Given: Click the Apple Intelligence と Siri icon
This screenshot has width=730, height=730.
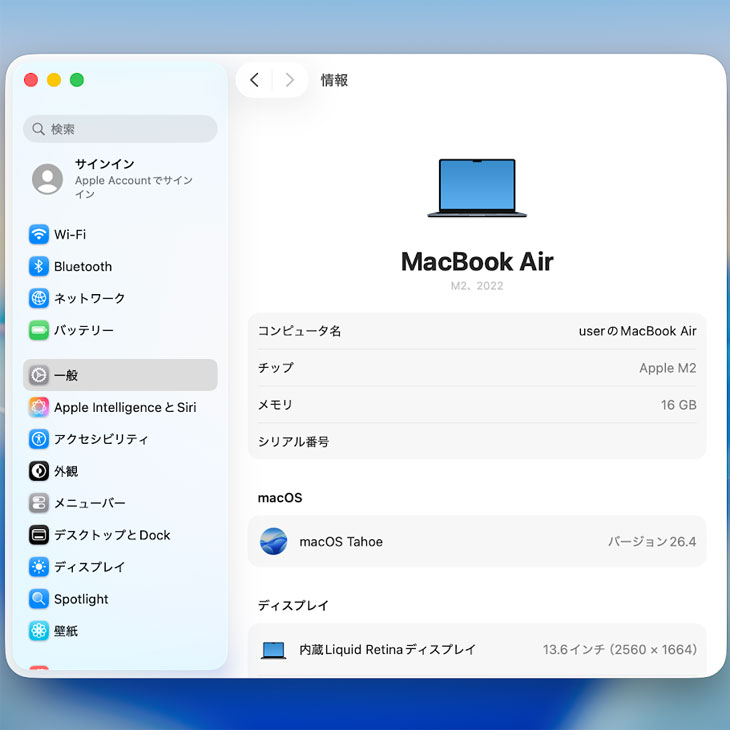Looking at the screenshot, I should [x=39, y=408].
